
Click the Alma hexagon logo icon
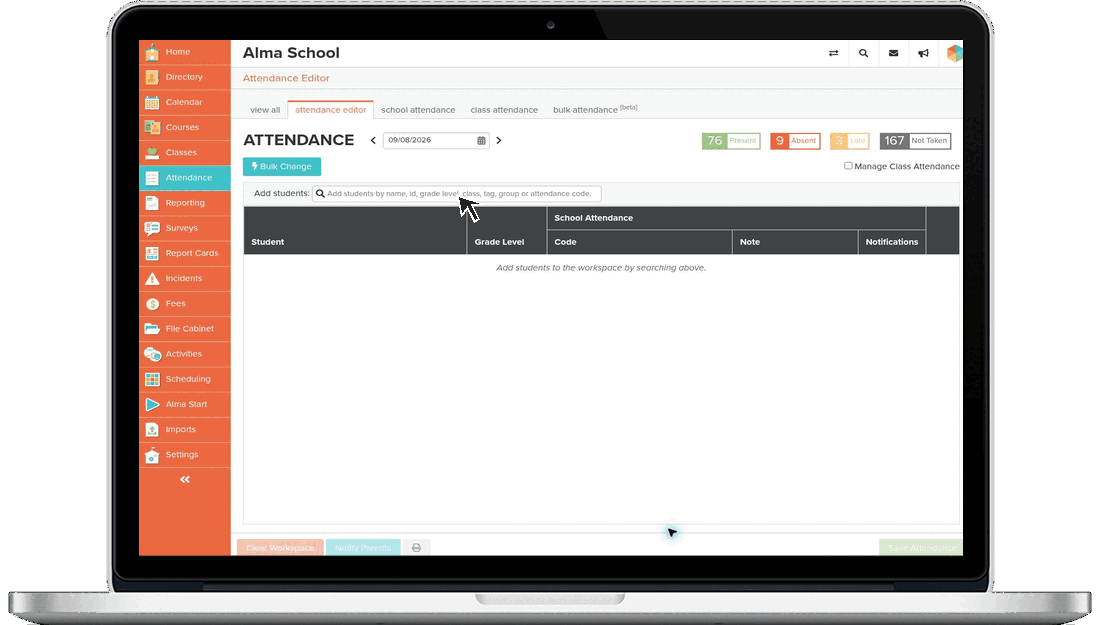coord(954,53)
